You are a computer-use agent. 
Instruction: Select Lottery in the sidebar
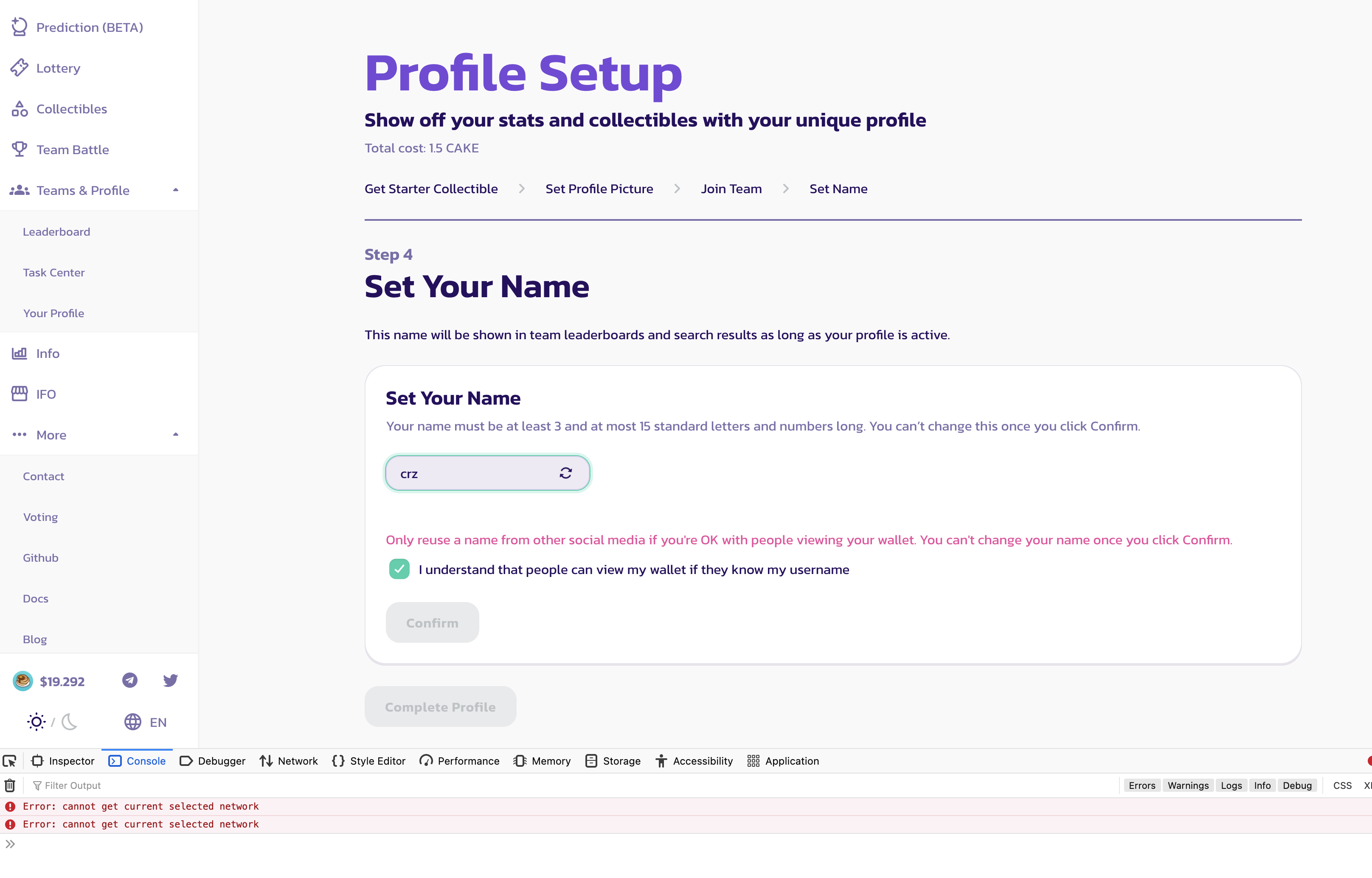[x=58, y=68]
